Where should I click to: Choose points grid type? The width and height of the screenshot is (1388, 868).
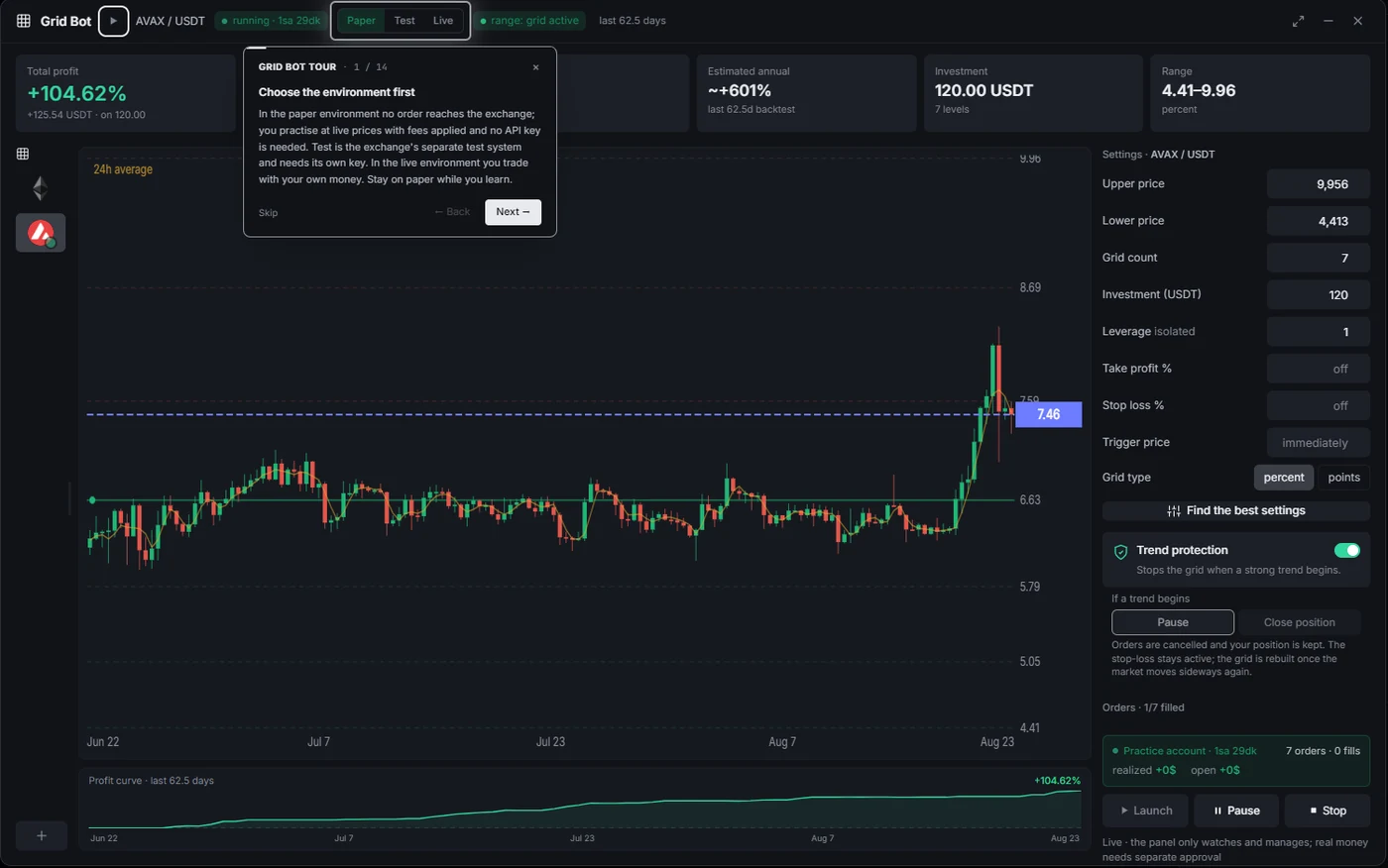[x=1343, y=478]
